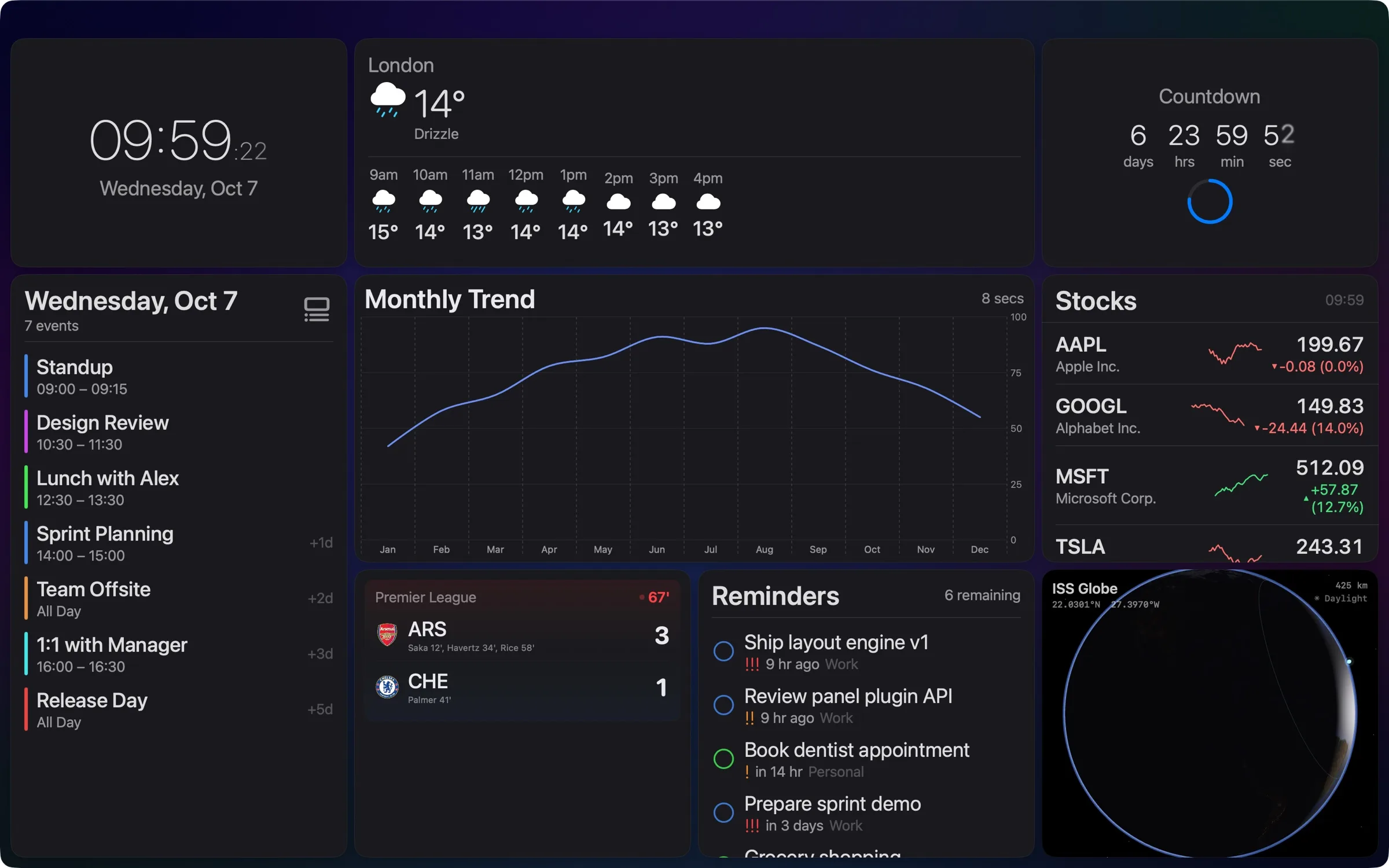Click the 8 secs refresh label
Viewport: 1389px width, 868px height.
1002,299
